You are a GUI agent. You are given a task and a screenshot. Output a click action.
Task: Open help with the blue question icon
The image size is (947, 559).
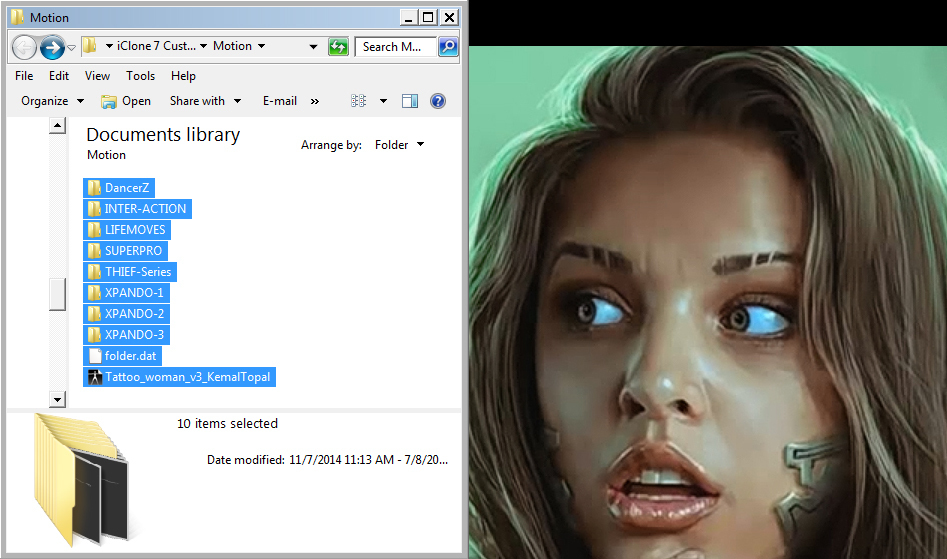438,101
